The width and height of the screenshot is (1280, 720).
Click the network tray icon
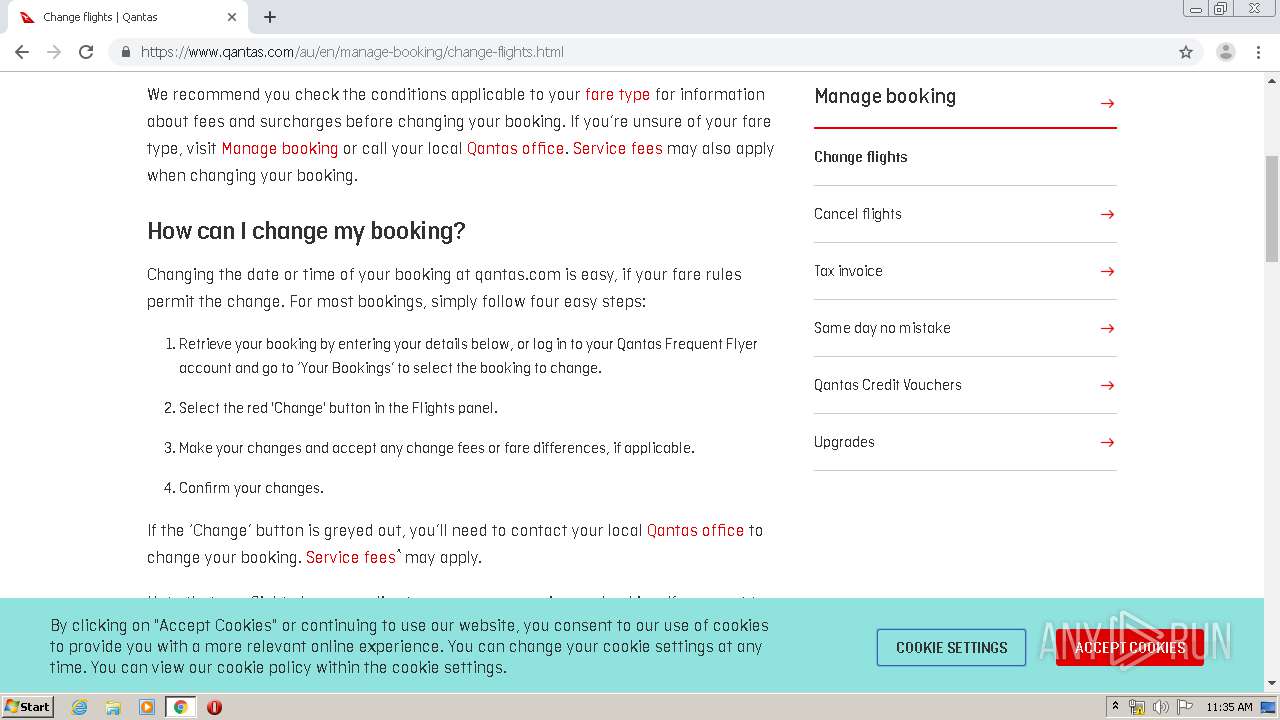1137,707
